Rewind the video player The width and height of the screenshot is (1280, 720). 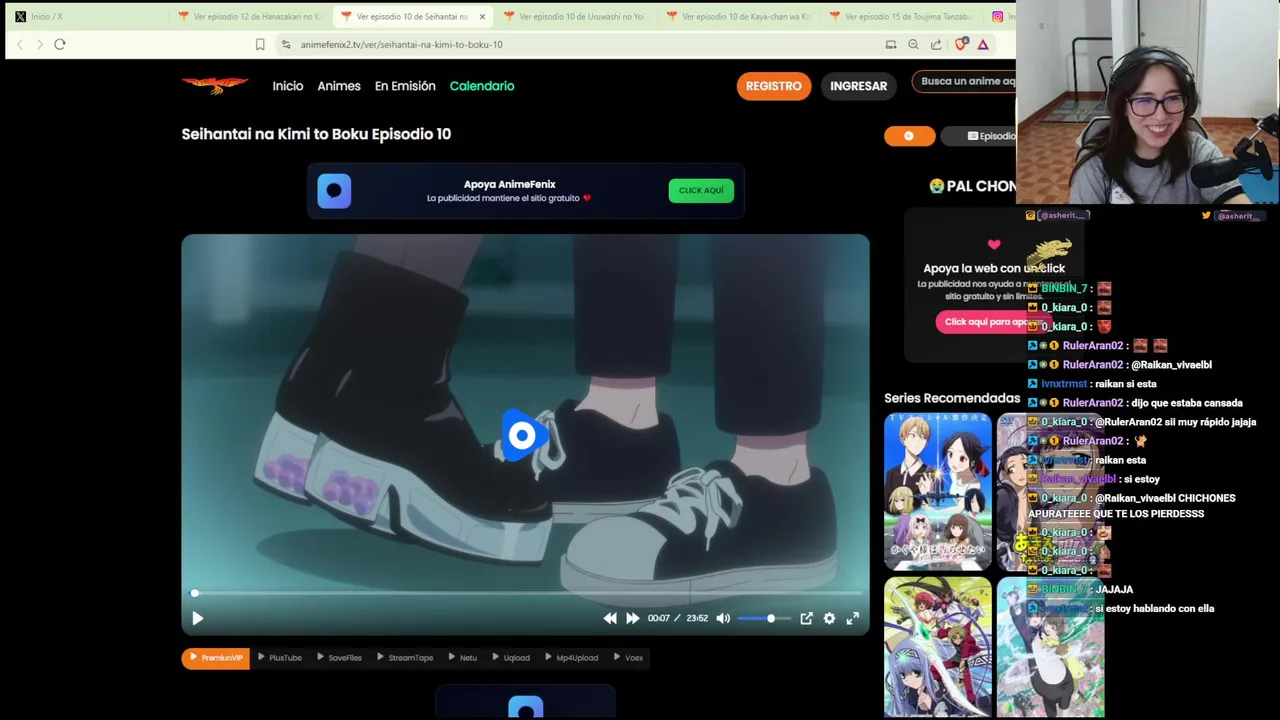pyautogui.click(x=610, y=619)
